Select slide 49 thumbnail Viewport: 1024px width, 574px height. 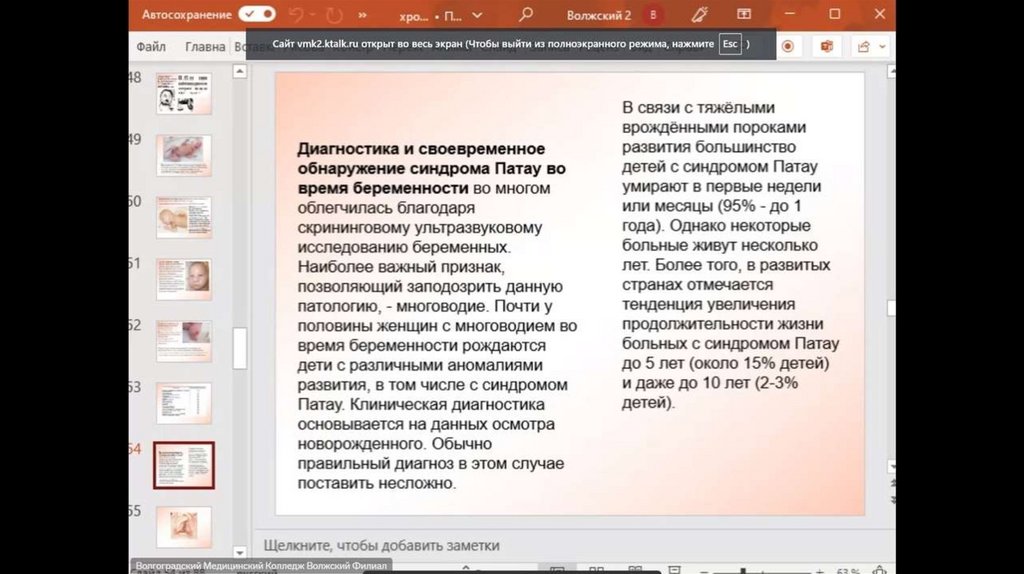184,155
